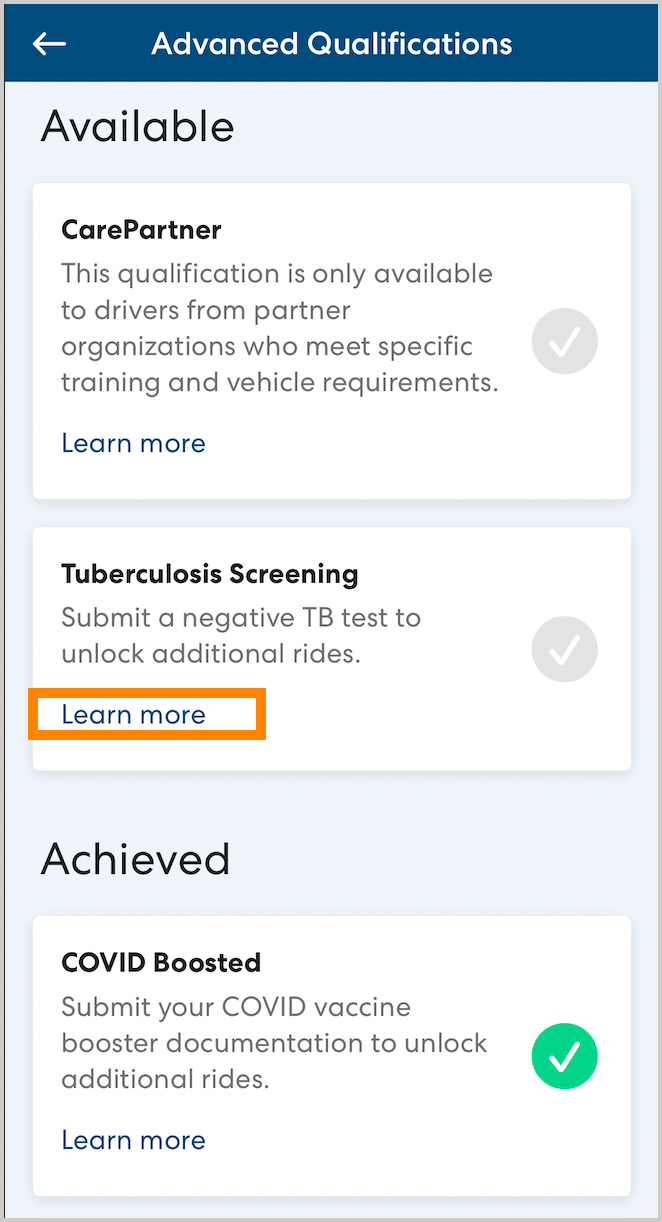Open Learn more under COVID Boosted
662x1222 pixels.
tap(133, 1140)
